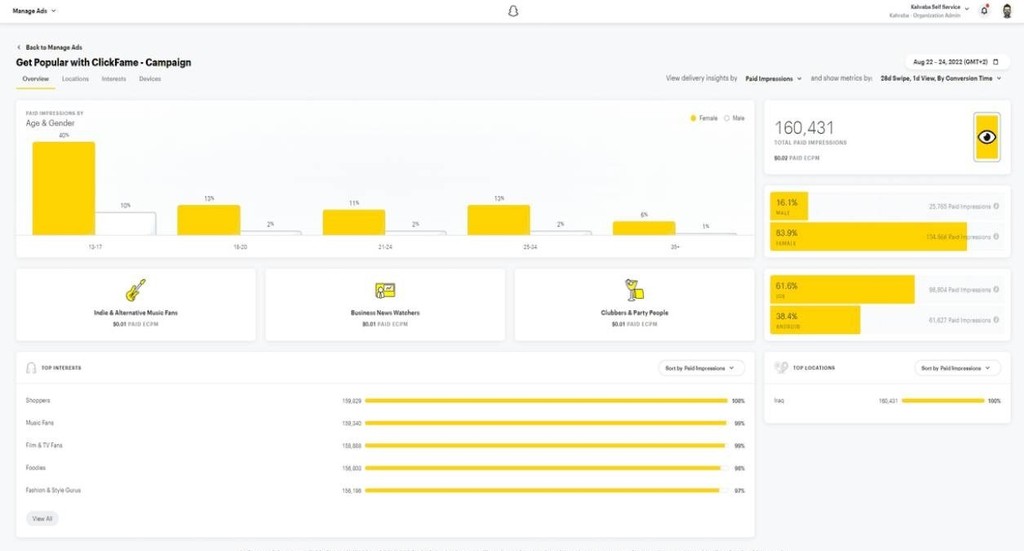Open the Clubbers & Party People card
The width and height of the screenshot is (1024, 551).
click(x=634, y=305)
